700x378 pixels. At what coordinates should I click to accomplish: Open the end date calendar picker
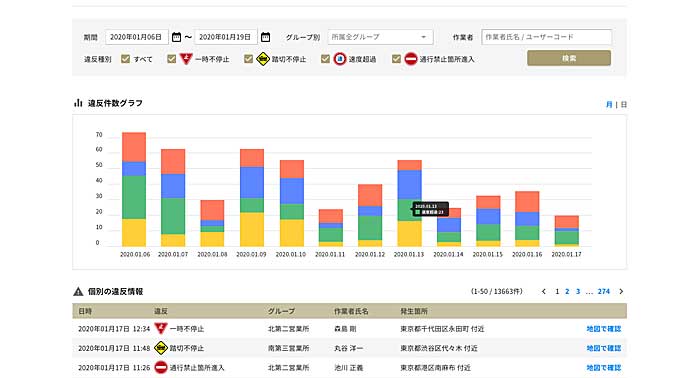(265, 37)
